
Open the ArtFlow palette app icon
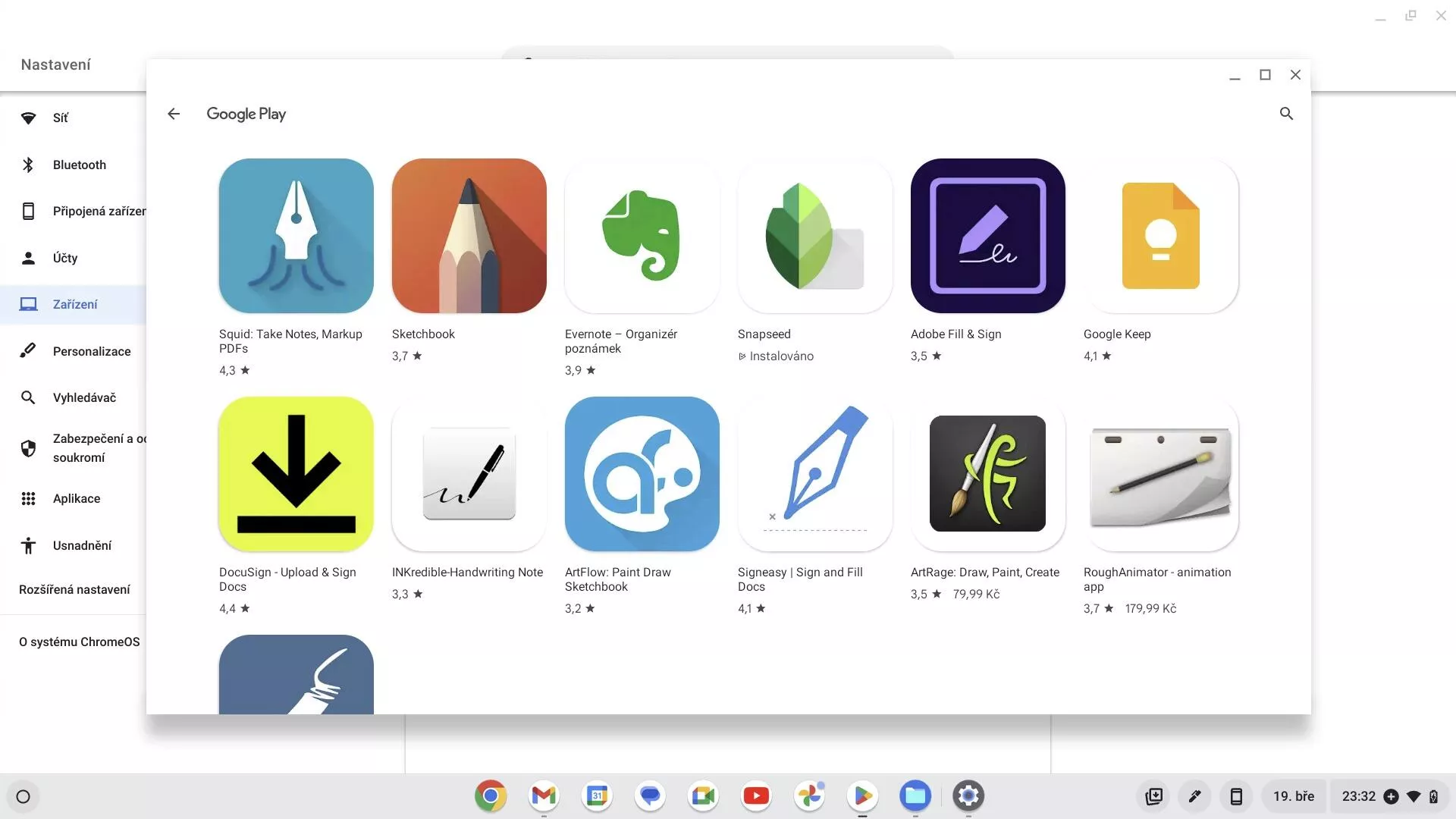point(642,474)
